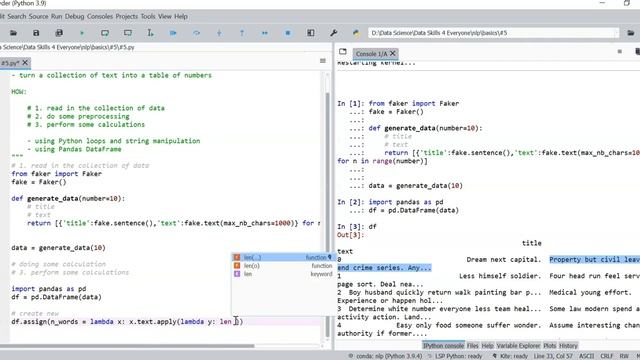Stop debugging with the blue square icon

pyautogui.click(x=288, y=33)
